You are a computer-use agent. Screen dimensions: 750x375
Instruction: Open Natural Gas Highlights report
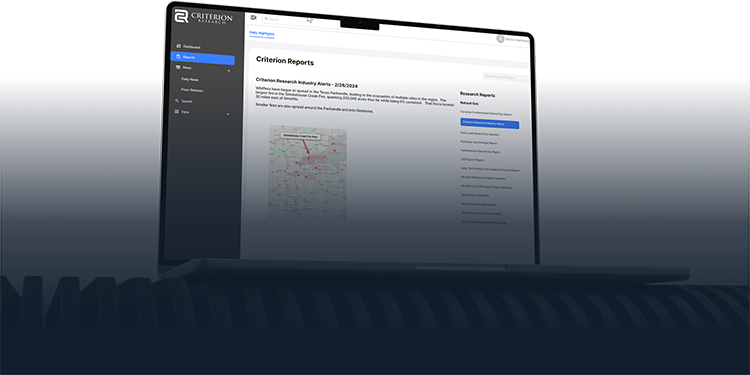[x=475, y=196]
